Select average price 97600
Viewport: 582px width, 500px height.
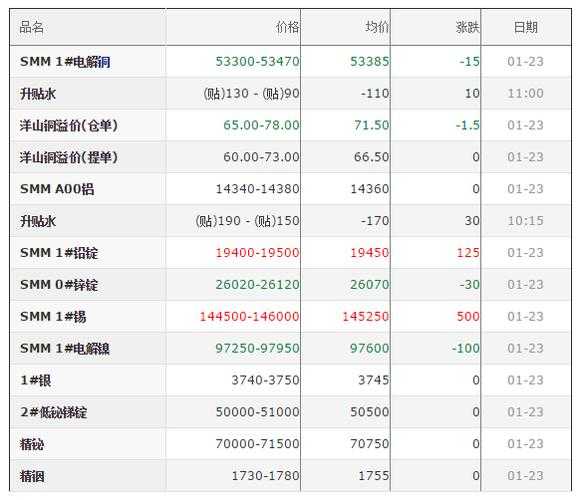click(x=370, y=349)
